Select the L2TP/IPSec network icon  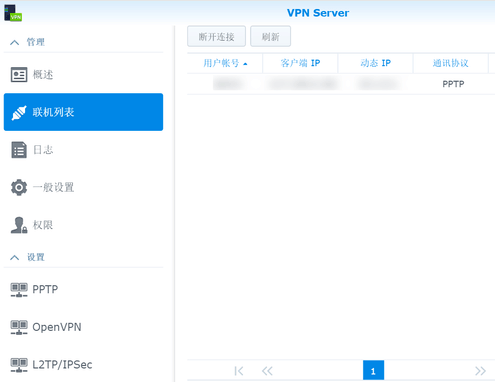click(x=19, y=365)
